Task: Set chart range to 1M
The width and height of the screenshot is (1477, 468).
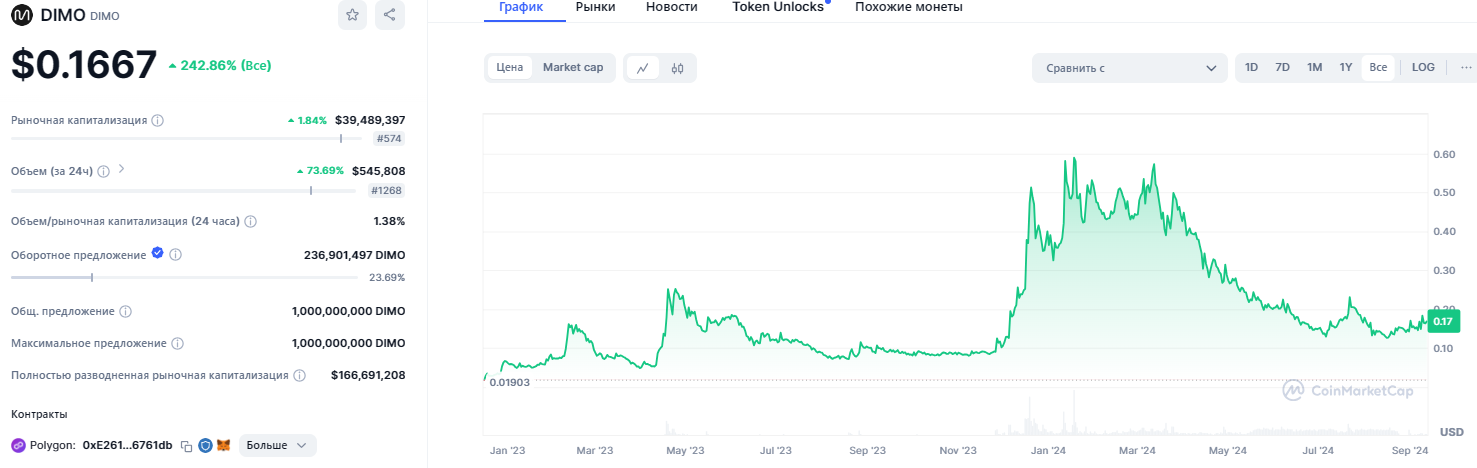Action: click(x=1314, y=68)
